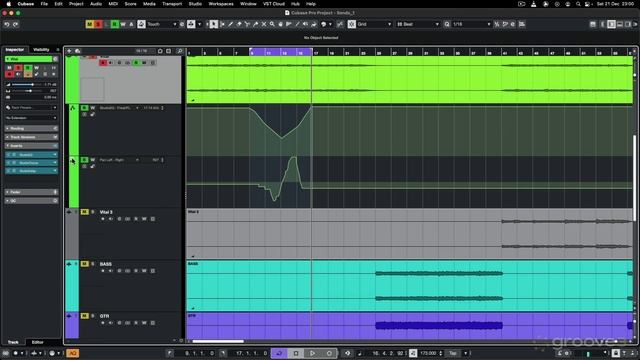Switch to the Editor tab at bottom
This screenshot has width=640, height=360.
pos(38,342)
